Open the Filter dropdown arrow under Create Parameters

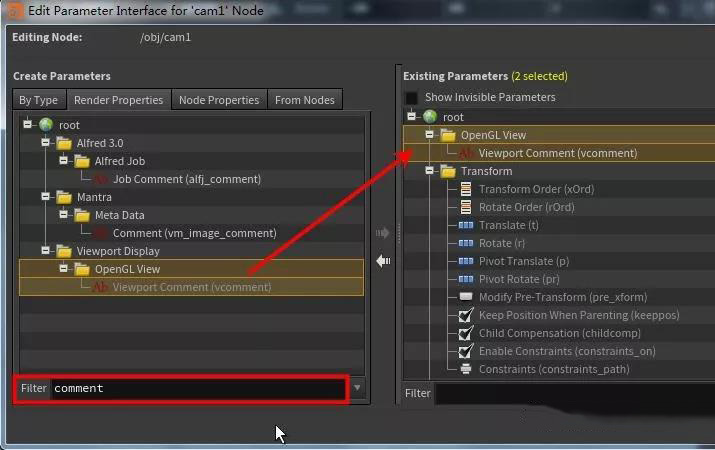coord(357,388)
